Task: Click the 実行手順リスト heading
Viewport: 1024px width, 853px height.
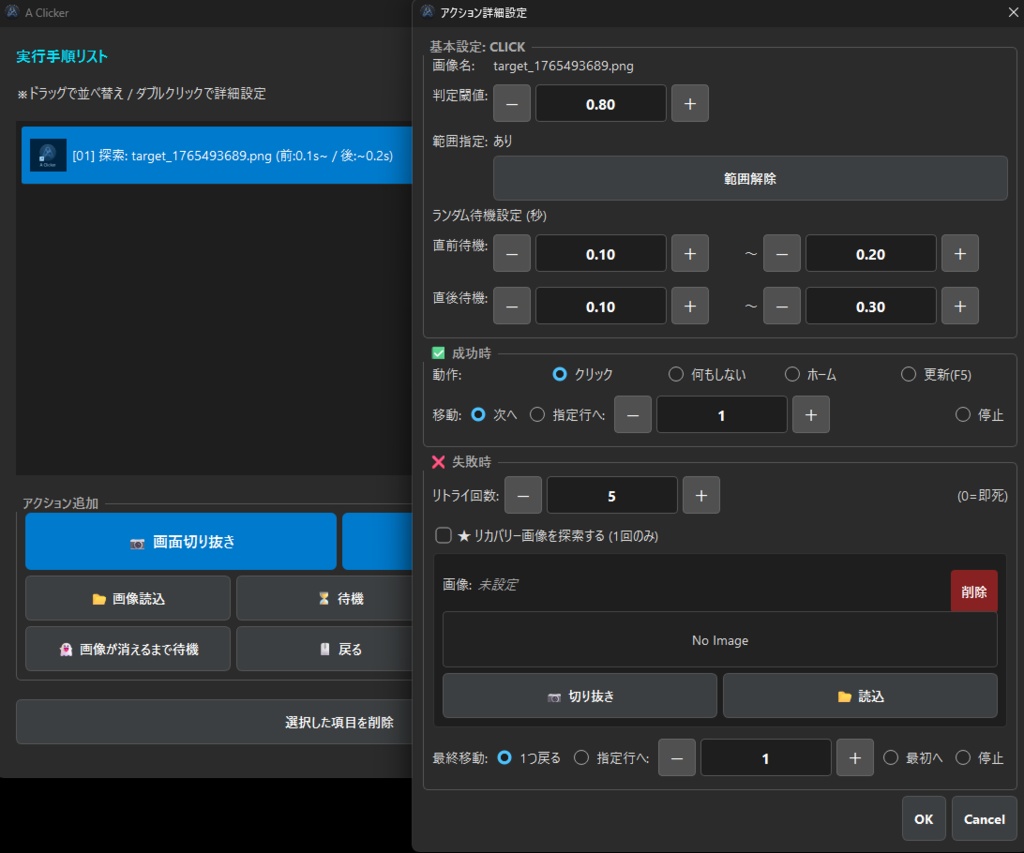Action: 62,56
